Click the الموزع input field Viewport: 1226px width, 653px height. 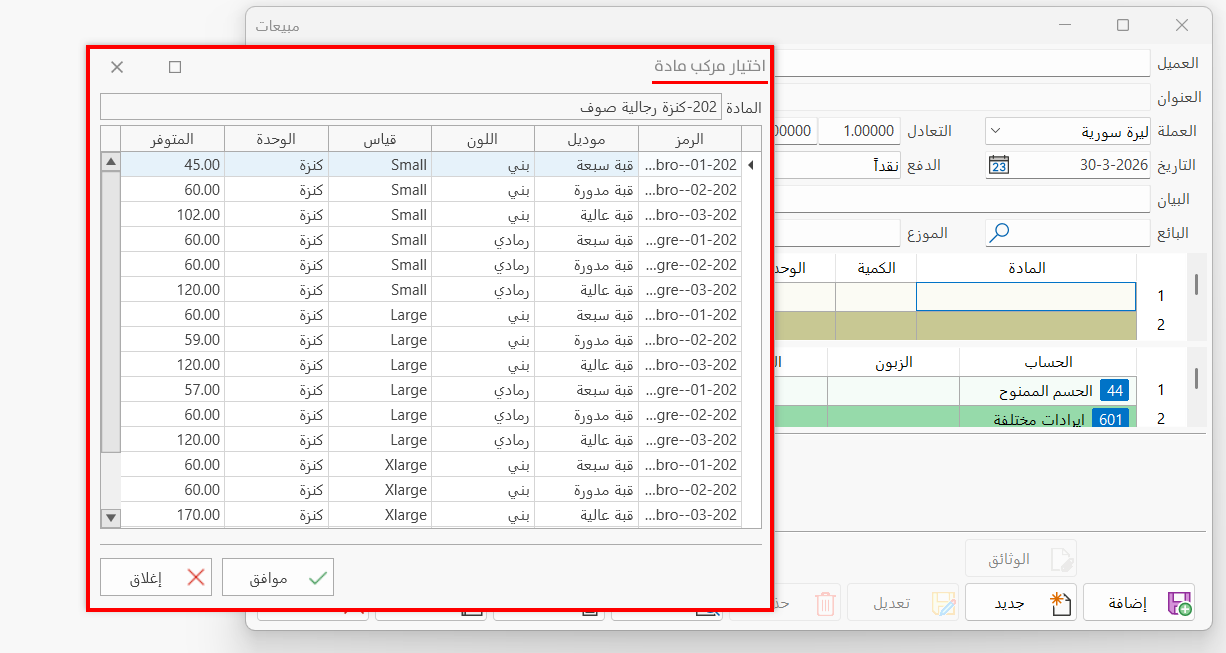pos(838,233)
